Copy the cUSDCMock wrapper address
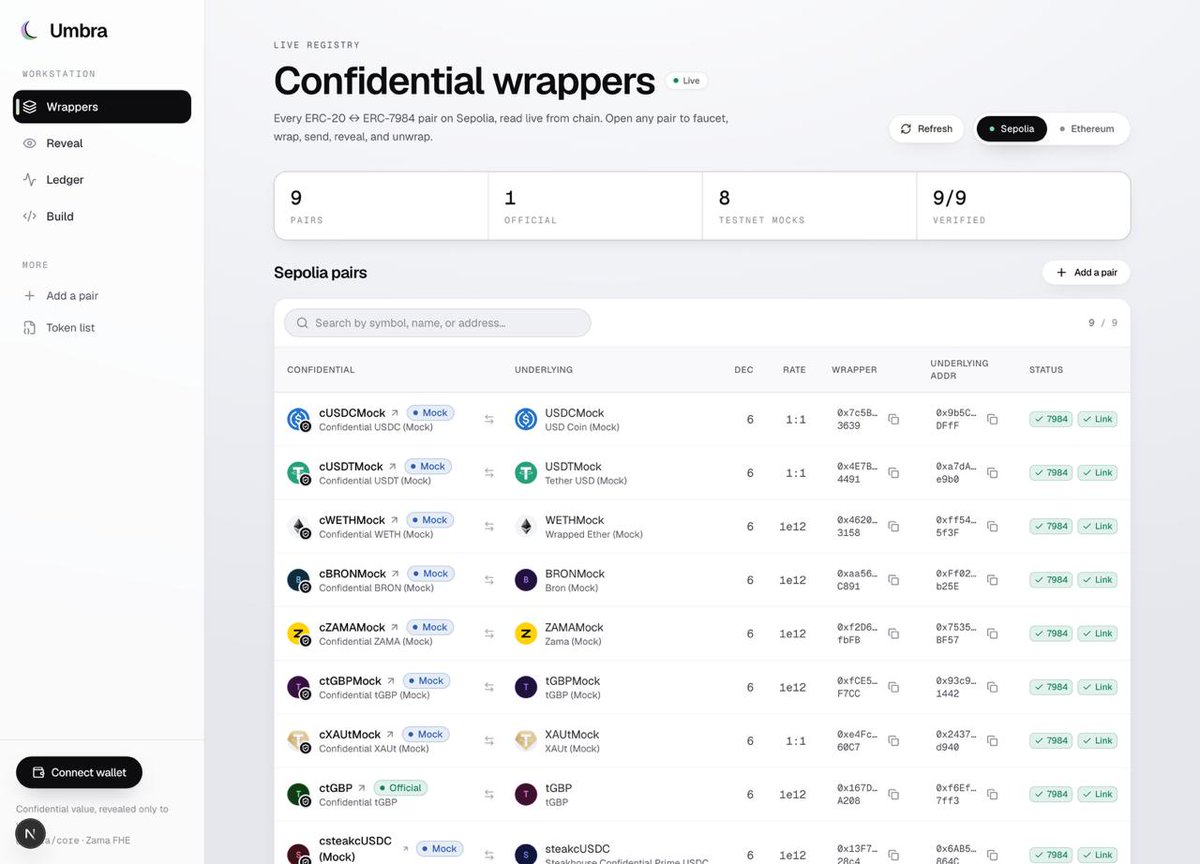1200x864 pixels. point(894,419)
